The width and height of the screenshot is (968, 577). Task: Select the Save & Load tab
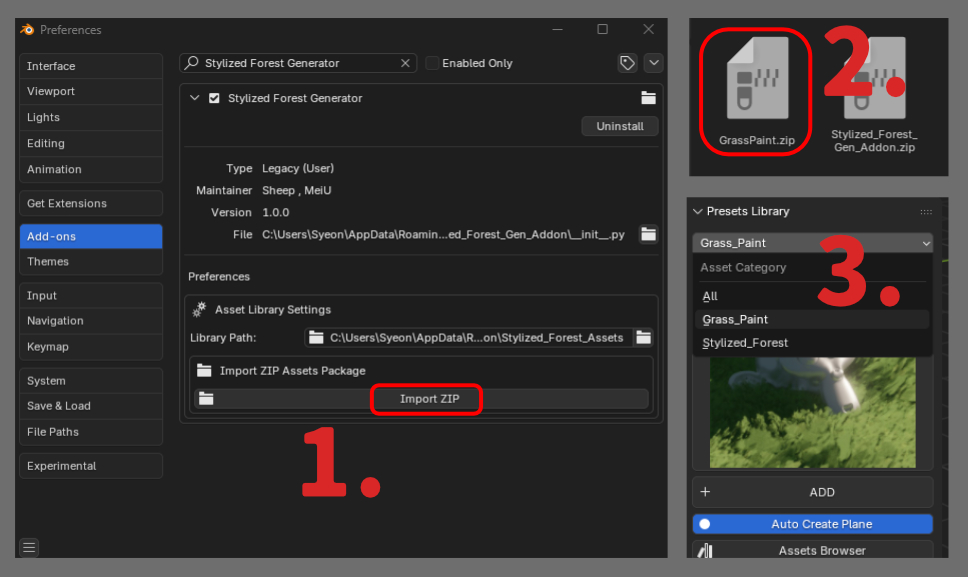(91, 406)
